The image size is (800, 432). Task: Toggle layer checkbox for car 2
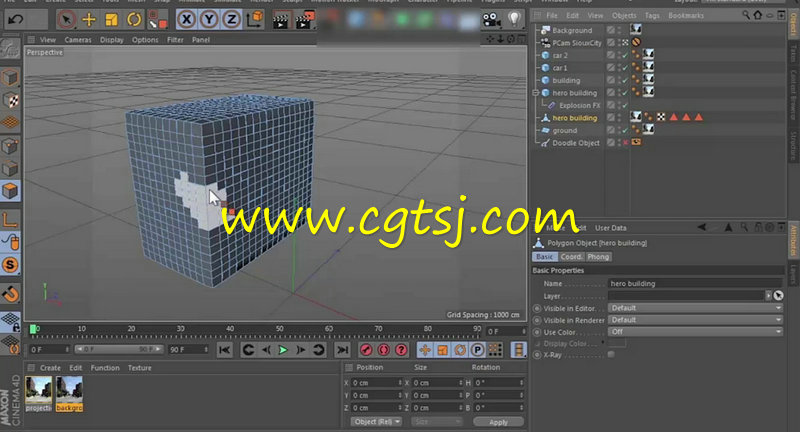611,55
